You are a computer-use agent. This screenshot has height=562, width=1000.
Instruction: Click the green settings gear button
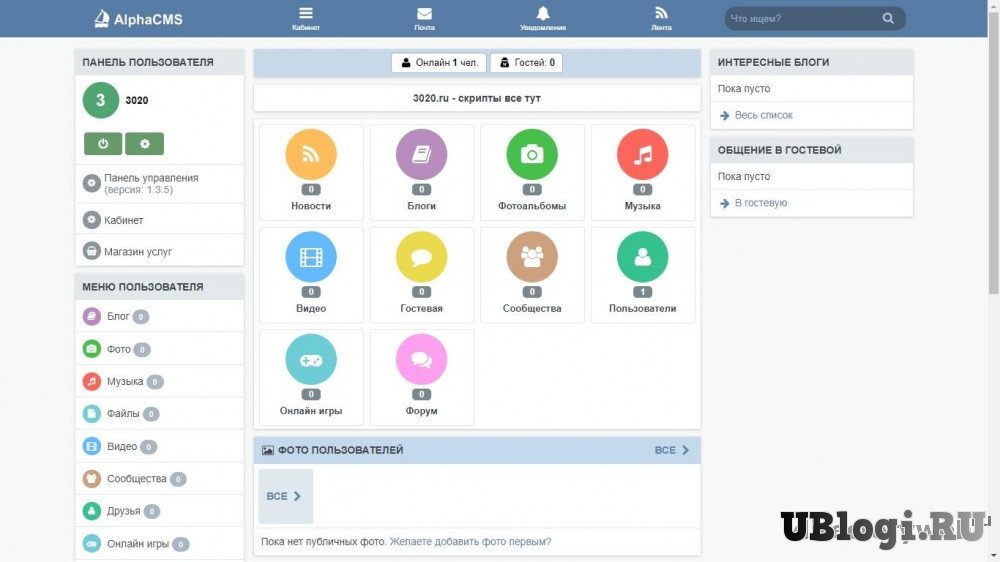pos(144,144)
